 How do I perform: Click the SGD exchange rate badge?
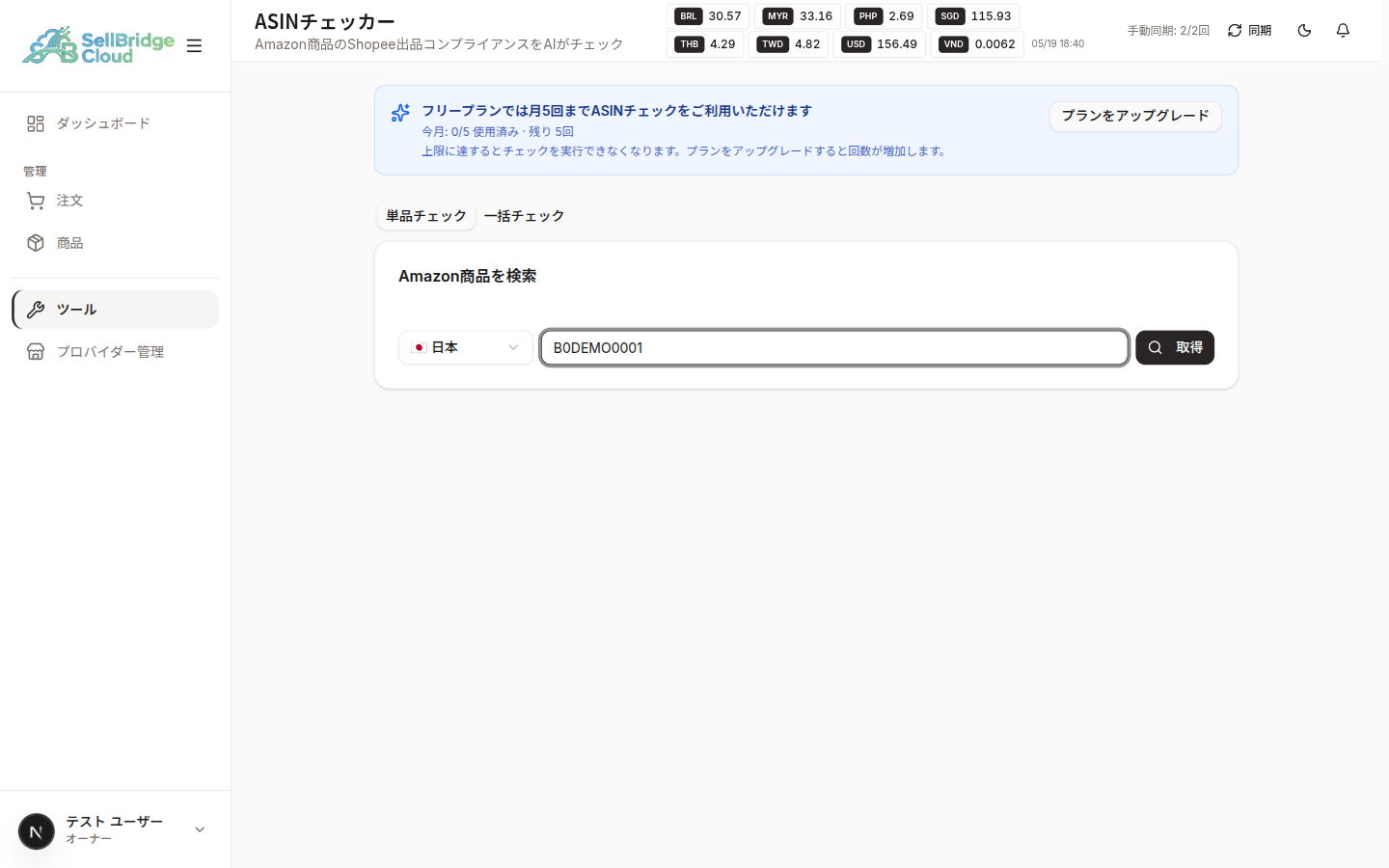973,16
